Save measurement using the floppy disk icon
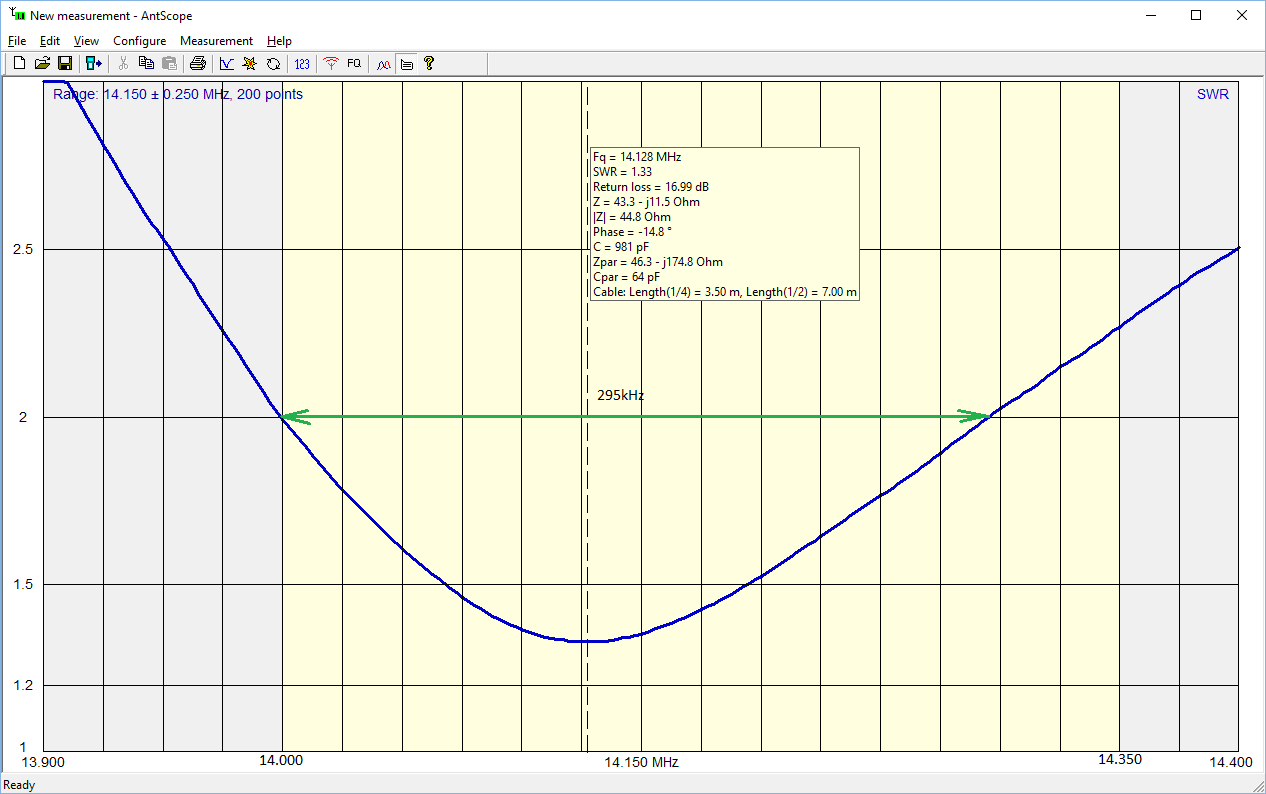The width and height of the screenshot is (1266, 794). tap(64, 64)
